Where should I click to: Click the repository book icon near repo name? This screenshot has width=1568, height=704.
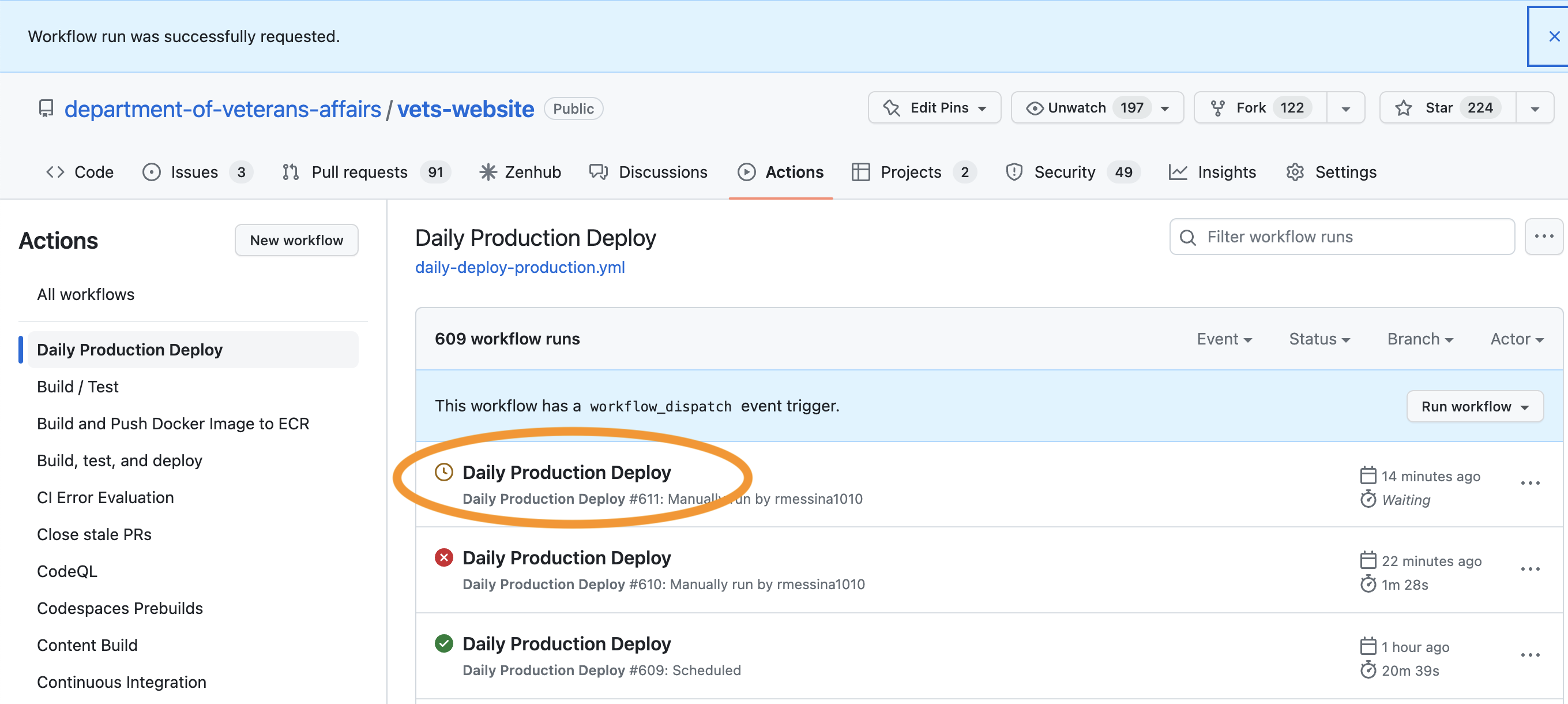47,108
